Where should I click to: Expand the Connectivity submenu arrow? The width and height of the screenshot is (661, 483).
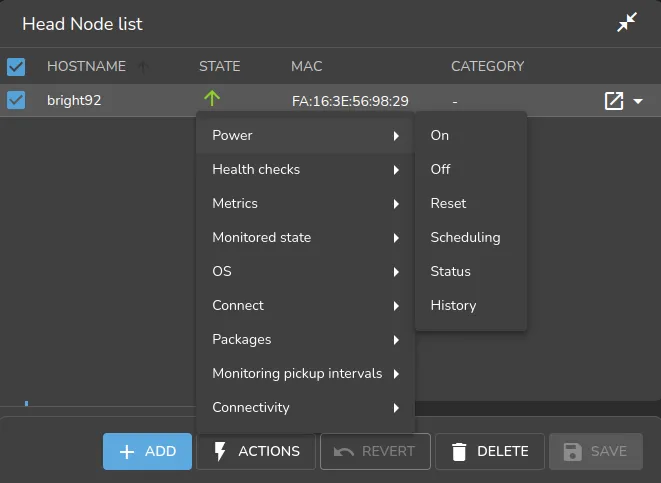pyautogui.click(x=396, y=408)
